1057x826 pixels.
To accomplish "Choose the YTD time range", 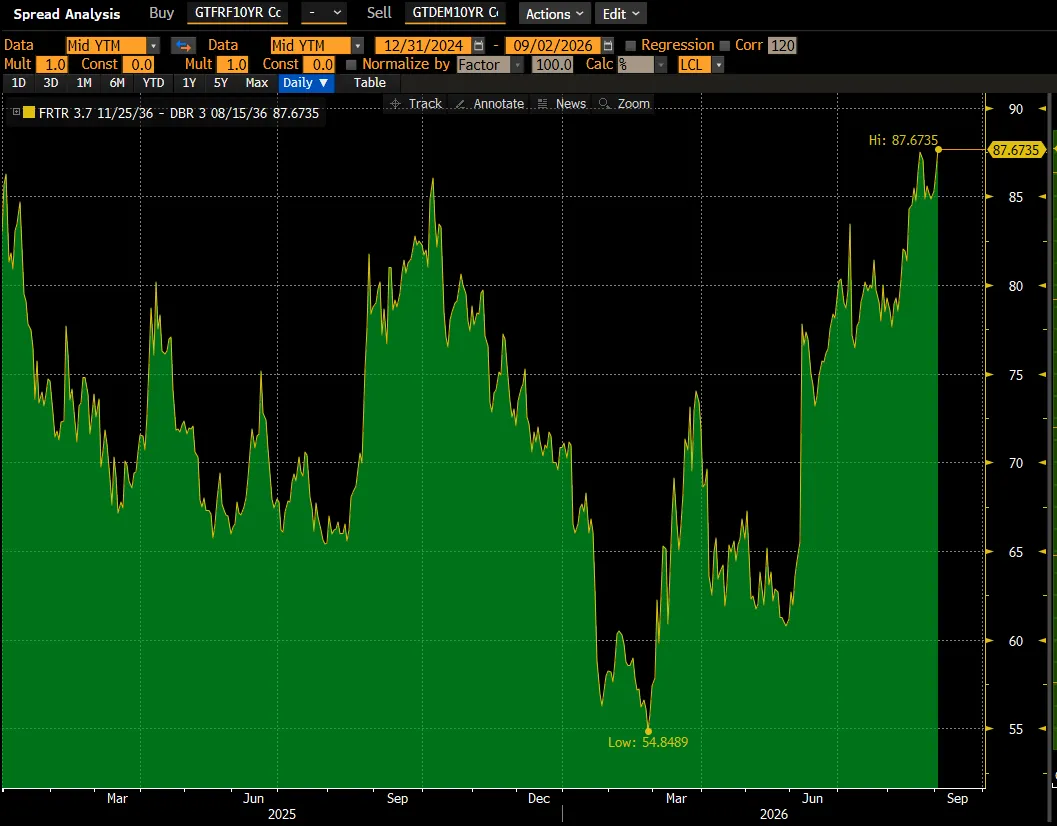I will (153, 83).
